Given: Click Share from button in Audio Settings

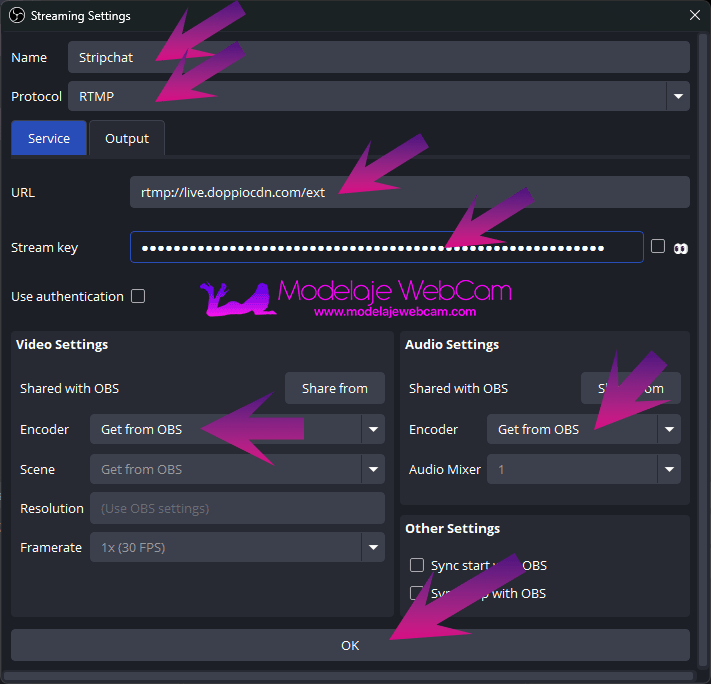Looking at the screenshot, I should pyautogui.click(x=631, y=388).
